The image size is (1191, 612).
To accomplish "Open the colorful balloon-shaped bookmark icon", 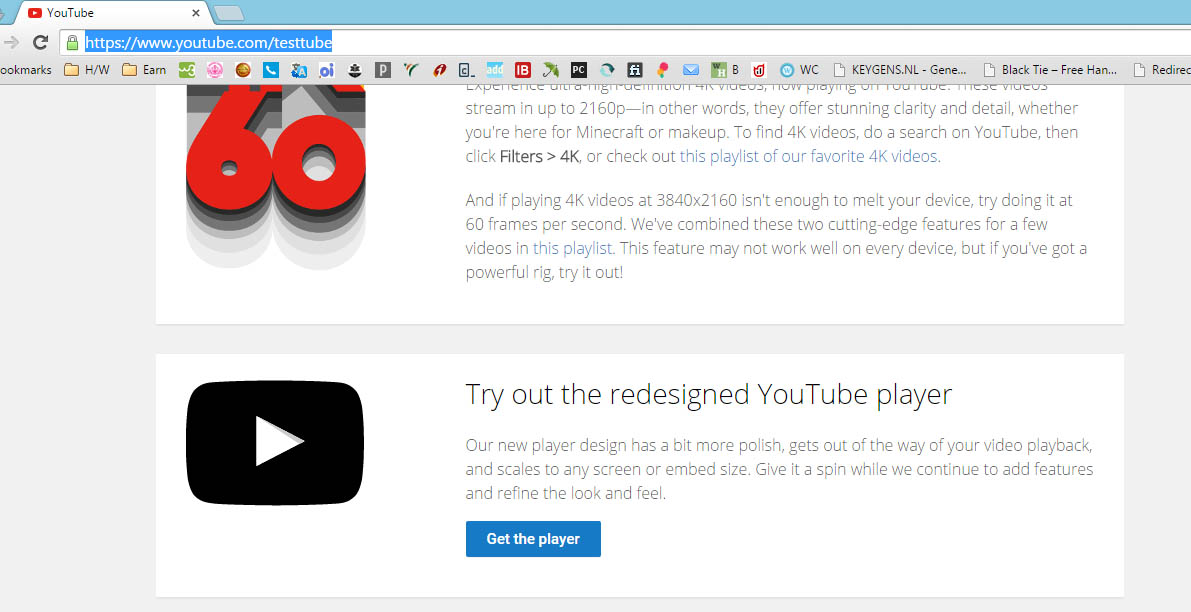I will [x=663, y=70].
